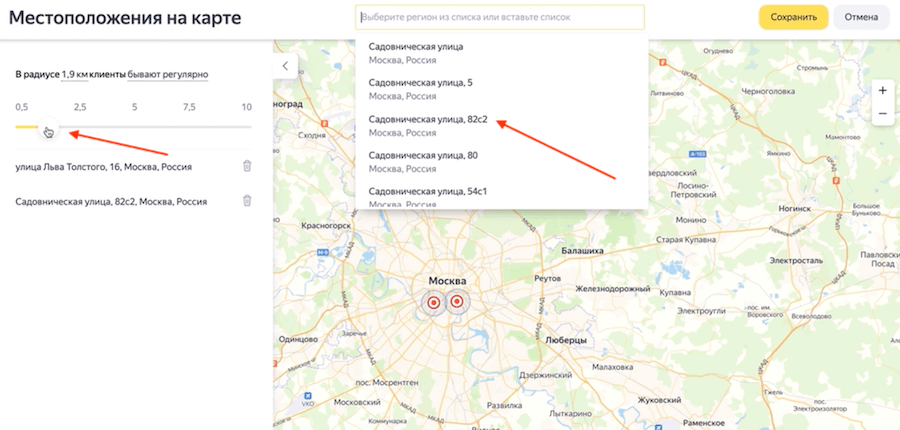Delete the Садовническая улица, 82с2 location
900x430 pixels.
247,201
